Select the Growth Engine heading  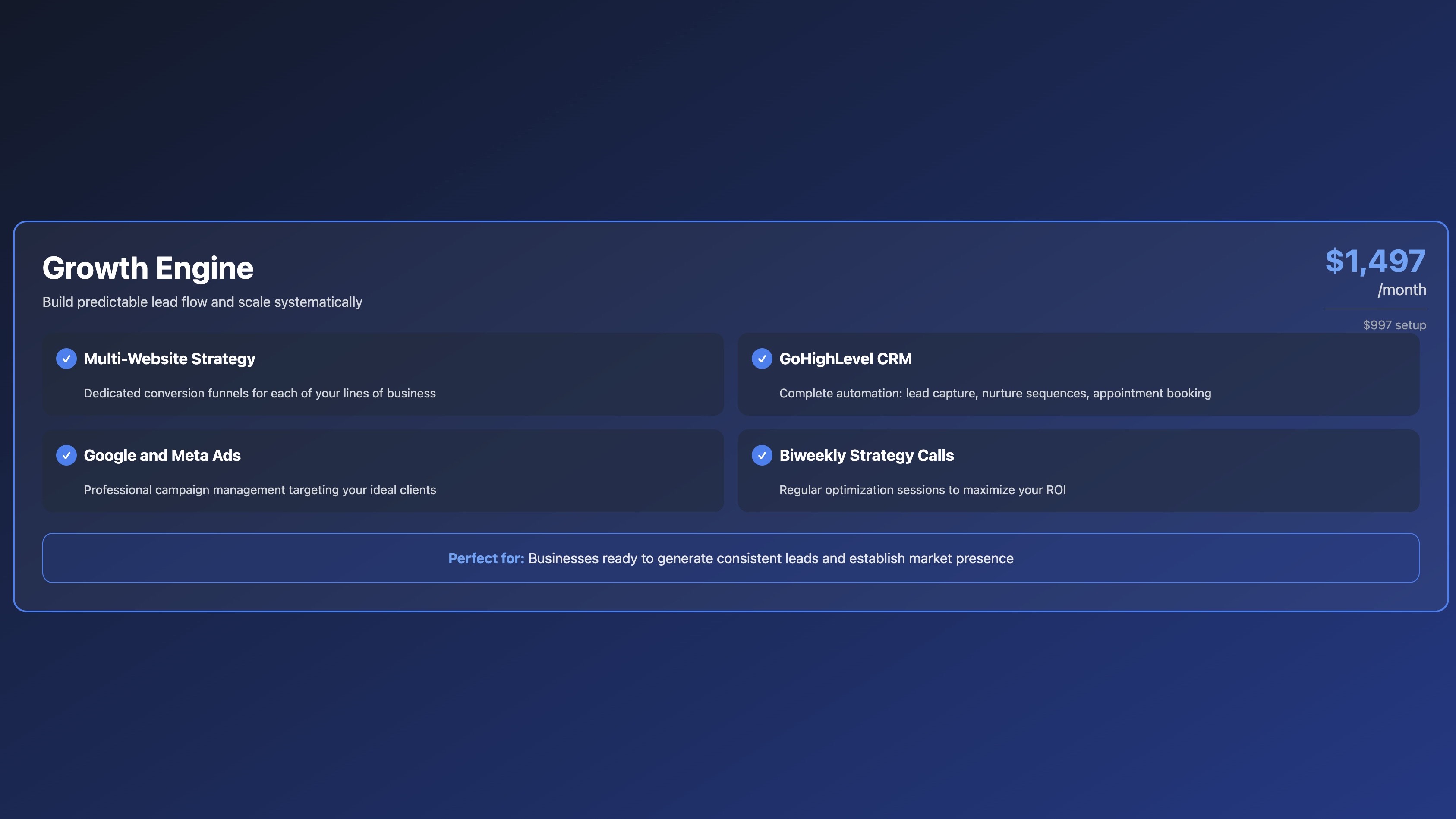point(148,268)
